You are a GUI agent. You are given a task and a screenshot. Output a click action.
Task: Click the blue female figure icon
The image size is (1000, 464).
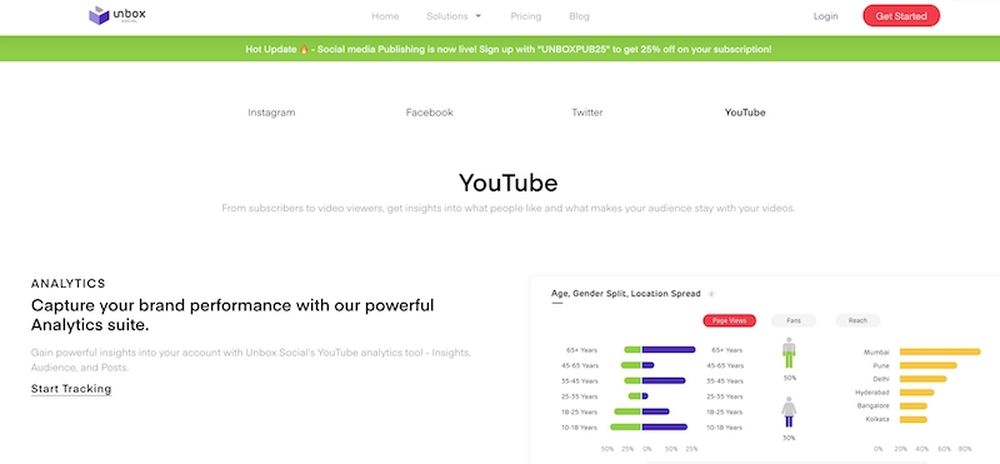pos(789,412)
